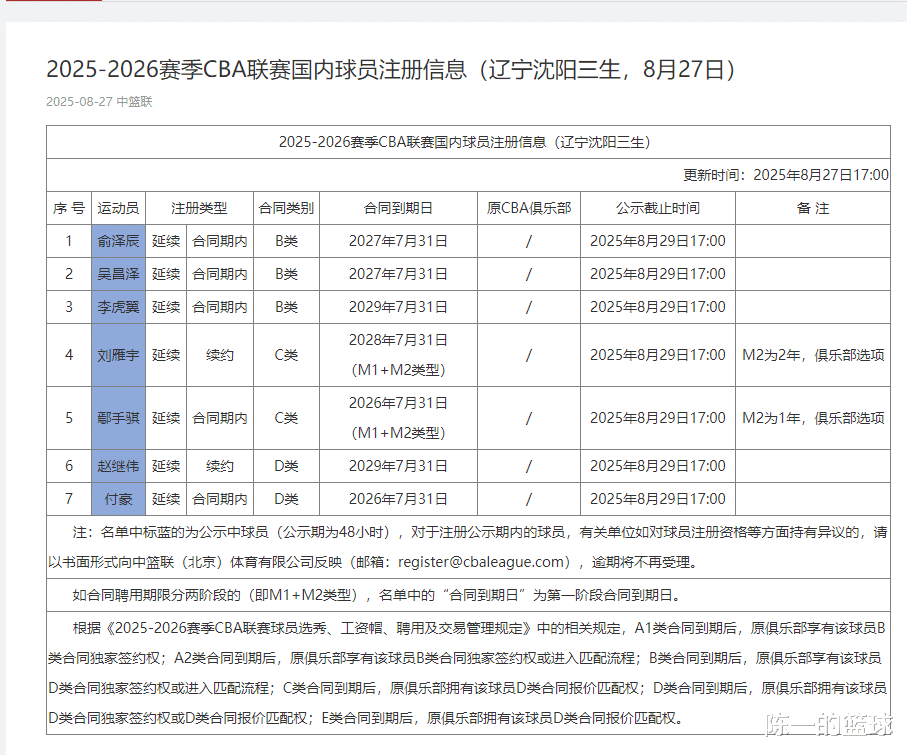This screenshot has width=907, height=755.
Task: Click the slash in 李虎翼's 原CBA俱乐部 cell
Action: tap(529, 307)
